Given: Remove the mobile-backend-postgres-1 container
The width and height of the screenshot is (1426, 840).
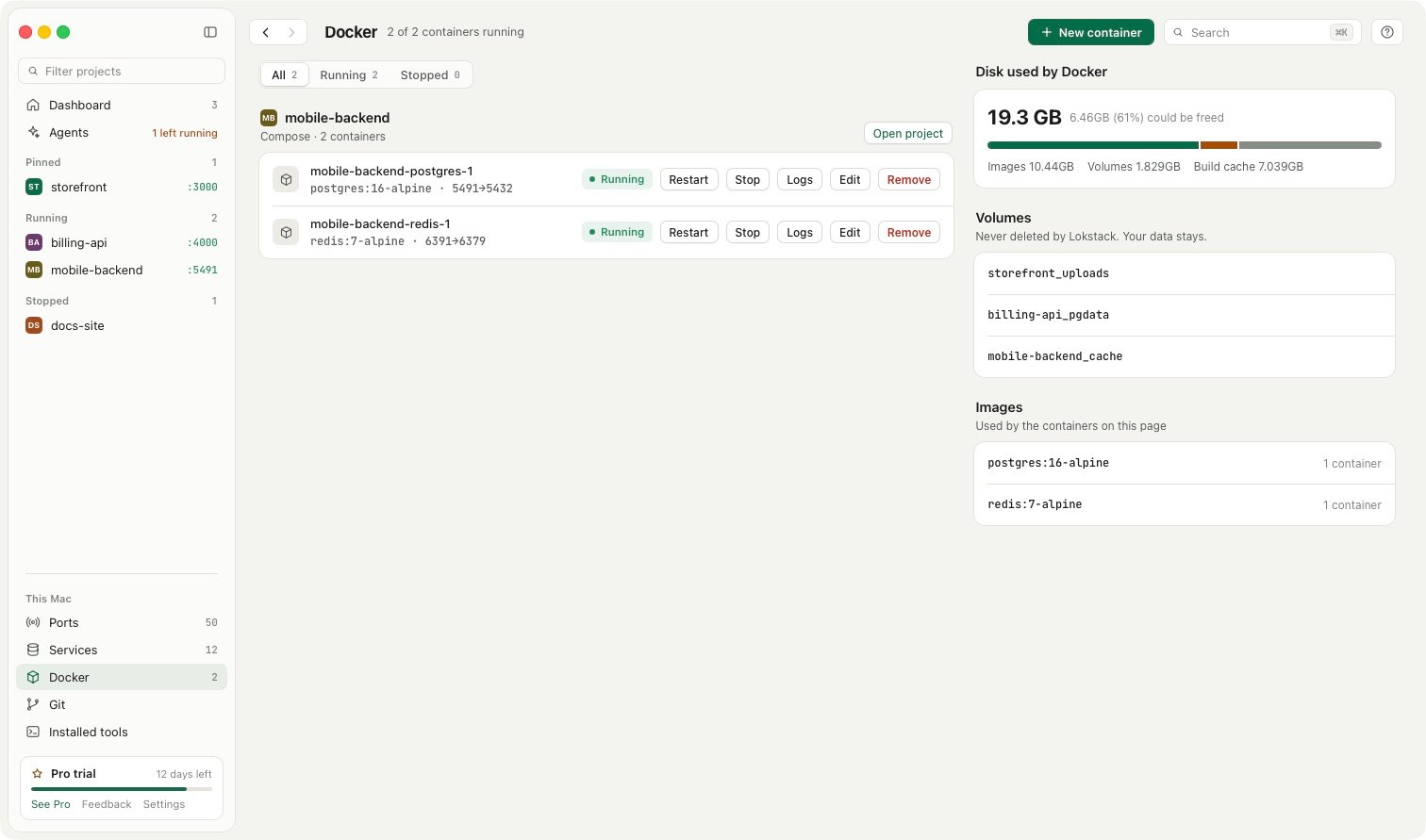Looking at the screenshot, I should (x=909, y=179).
